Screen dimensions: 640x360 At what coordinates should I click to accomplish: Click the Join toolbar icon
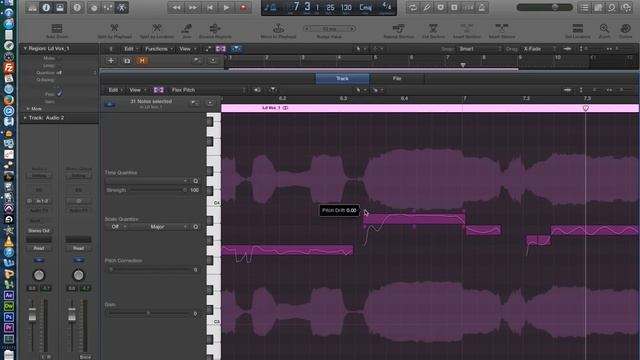click(187, 28)
